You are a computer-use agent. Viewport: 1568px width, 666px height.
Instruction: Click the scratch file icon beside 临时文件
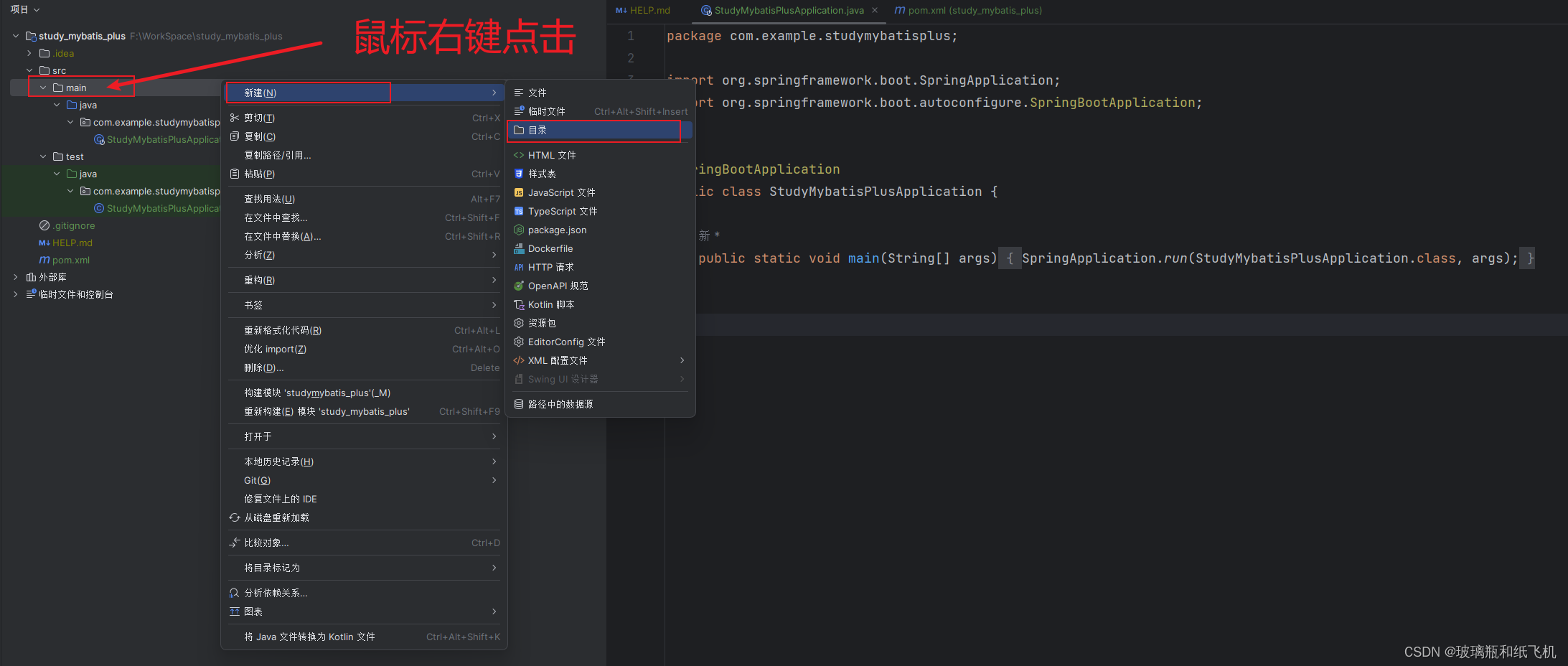(x=519, y=111)
